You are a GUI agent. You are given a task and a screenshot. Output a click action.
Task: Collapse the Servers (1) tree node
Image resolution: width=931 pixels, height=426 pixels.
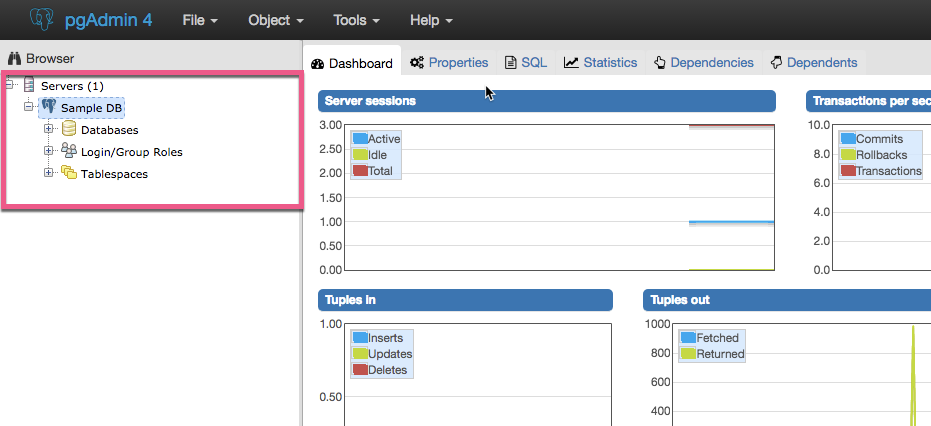10,84
